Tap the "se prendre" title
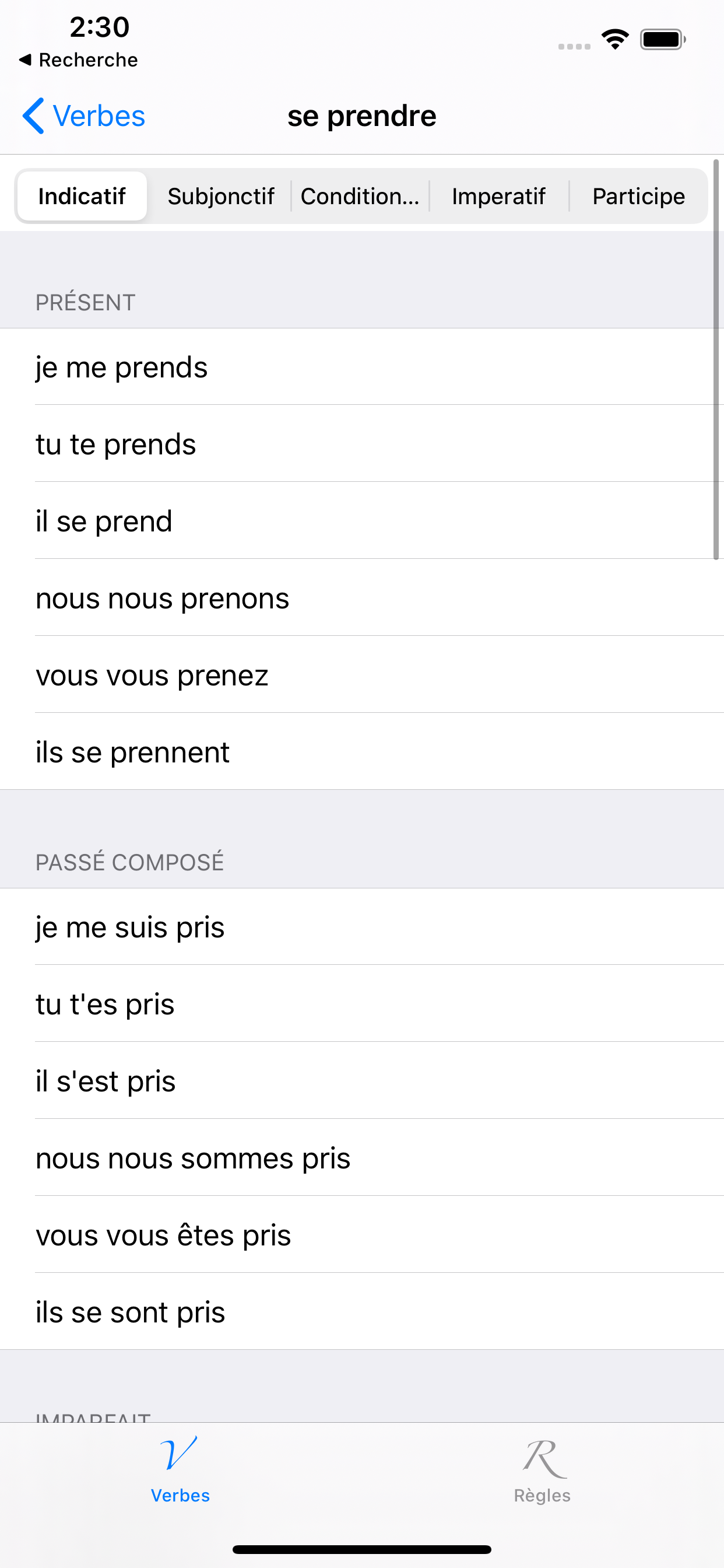 point(361,116)
